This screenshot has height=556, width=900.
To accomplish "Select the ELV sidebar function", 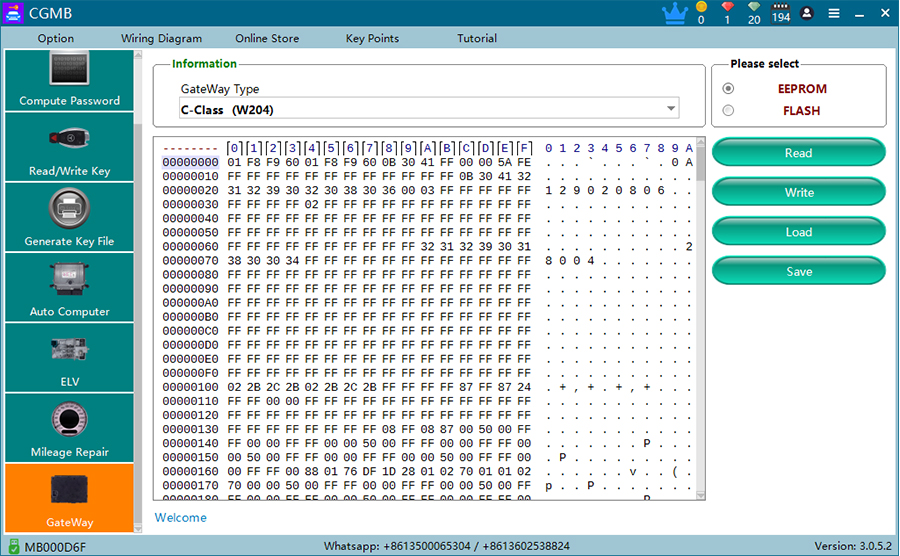I will click(69, 357).
